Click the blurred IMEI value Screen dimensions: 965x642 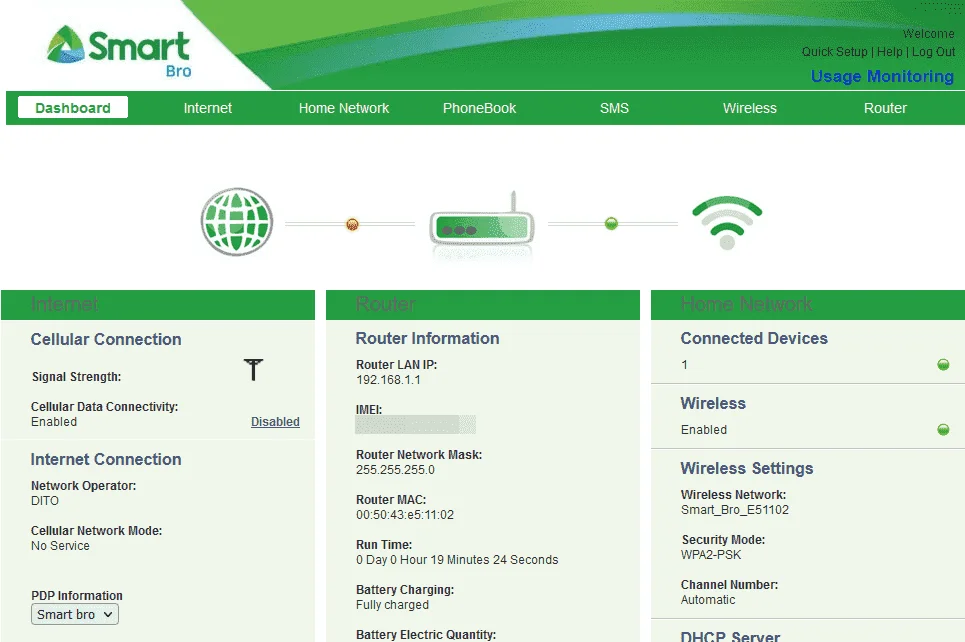tap(415, 425)
